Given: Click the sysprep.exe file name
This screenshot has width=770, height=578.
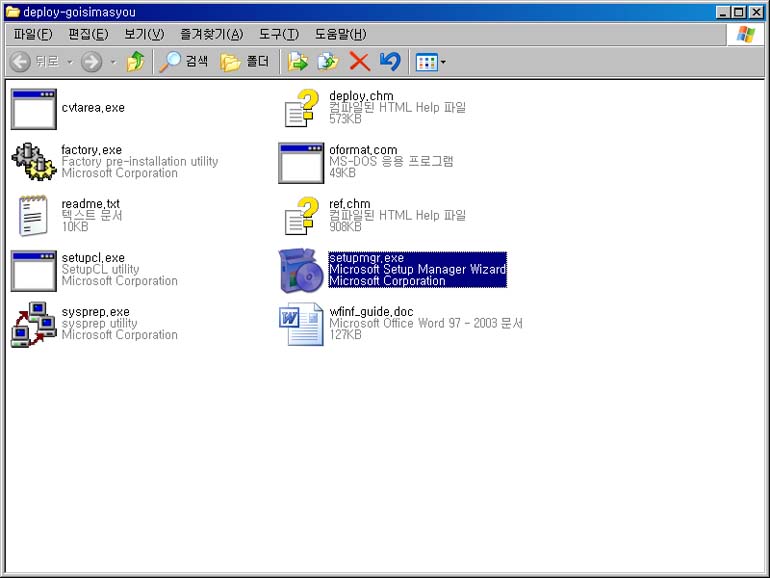Looking at the screenshot, I should click(x=96, y=312).
